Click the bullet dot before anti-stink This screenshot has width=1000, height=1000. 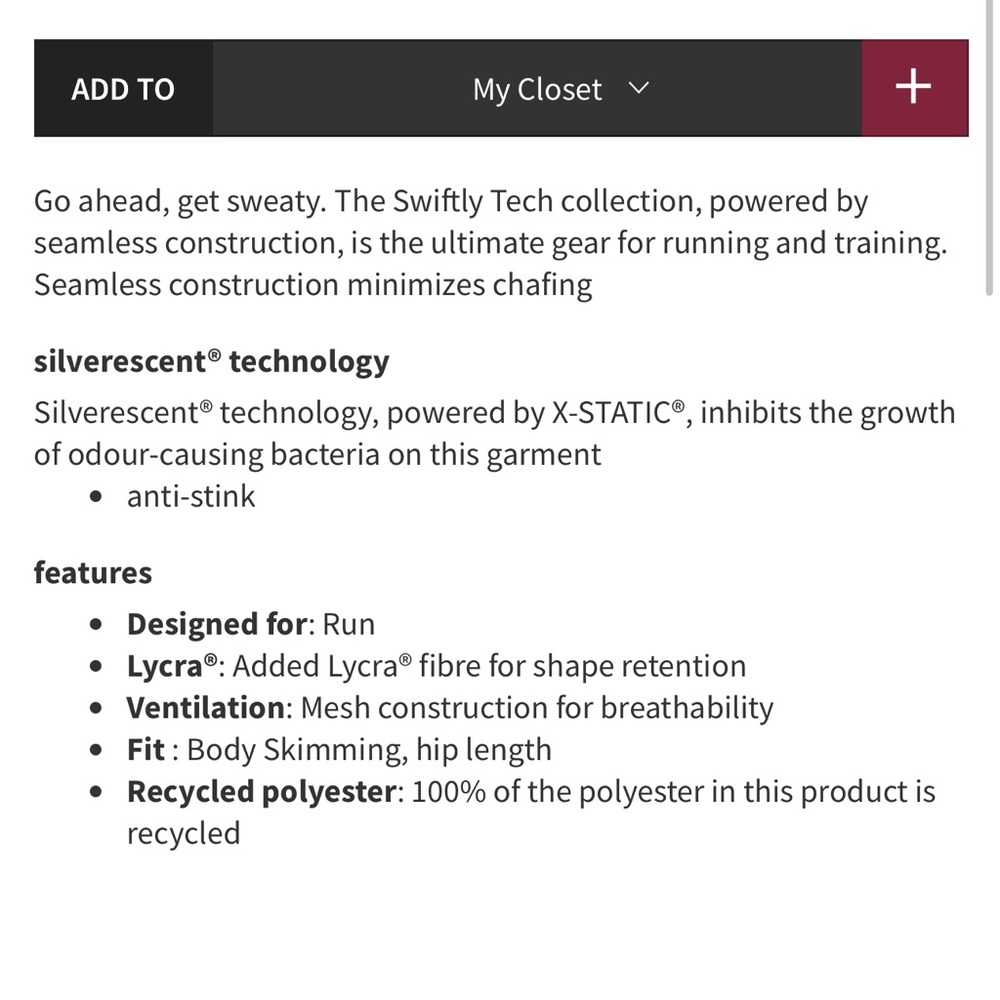coord(96,497)
